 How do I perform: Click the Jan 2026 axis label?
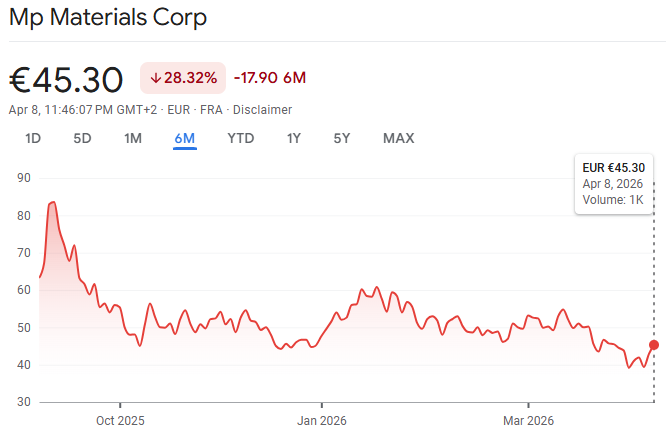(322, 421)
